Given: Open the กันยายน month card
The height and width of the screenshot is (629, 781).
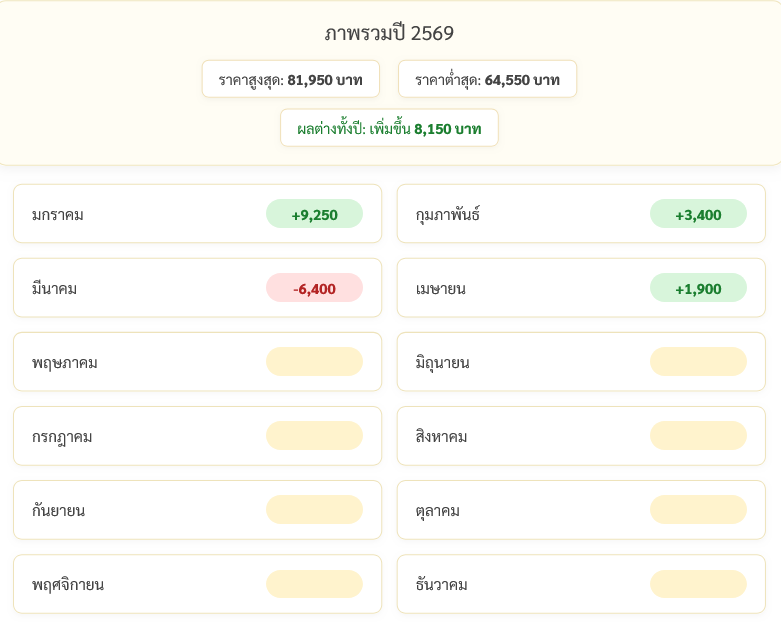Looking at the screenshot, I should [x=197, y=510].
